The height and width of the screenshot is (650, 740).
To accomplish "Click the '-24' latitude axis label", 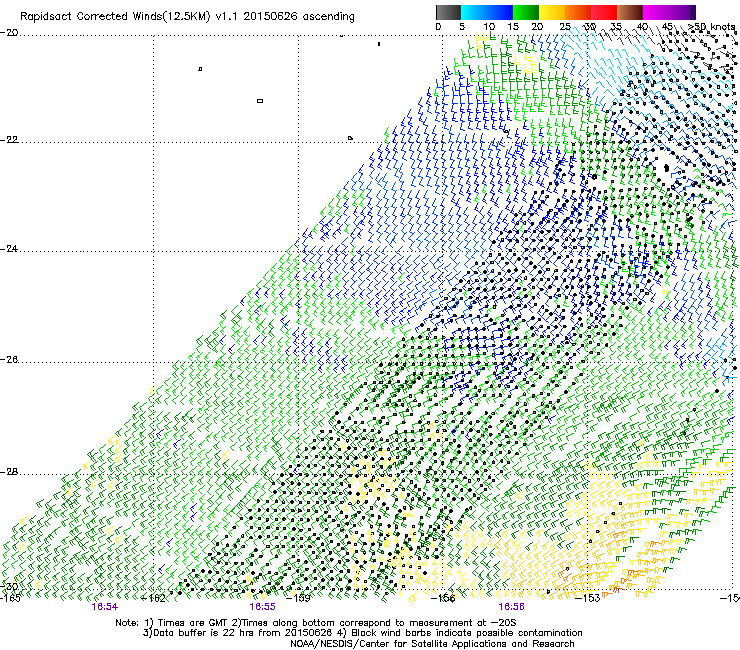I will (9, 249).
